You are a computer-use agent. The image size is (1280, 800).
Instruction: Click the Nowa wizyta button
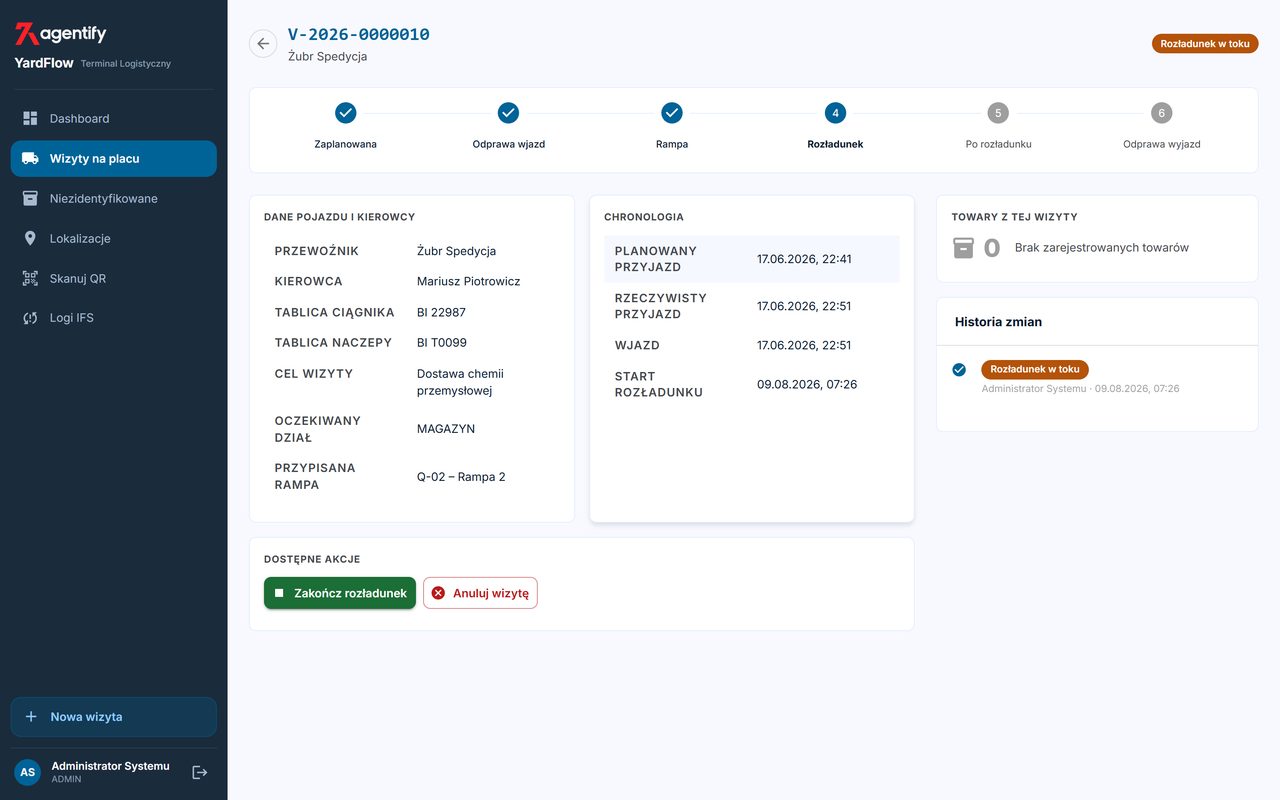114,717
